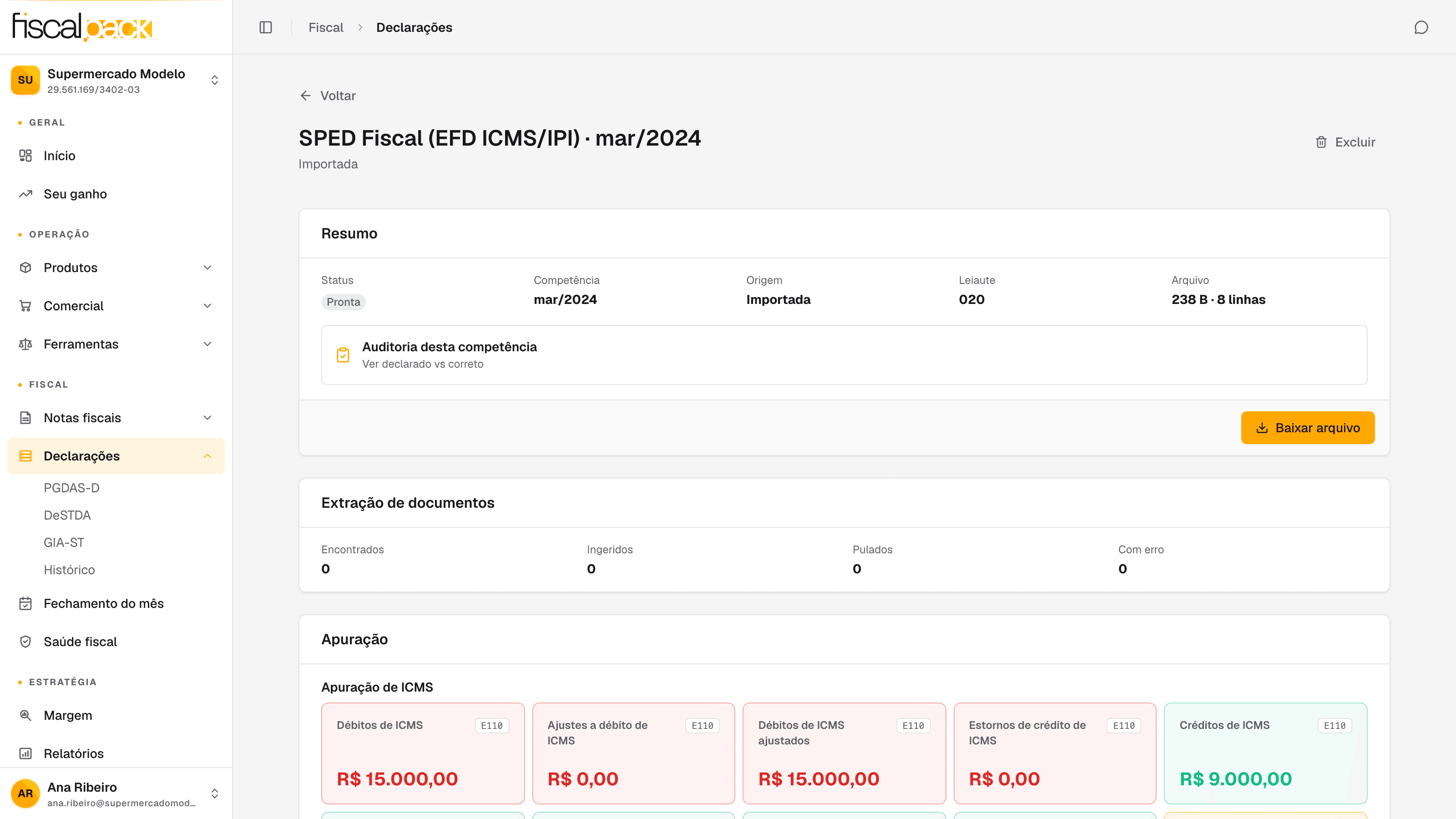Viewport: 1456px width, 819px height.
Task: Click the Margem magnifier icon
Action: pos(25,715)
